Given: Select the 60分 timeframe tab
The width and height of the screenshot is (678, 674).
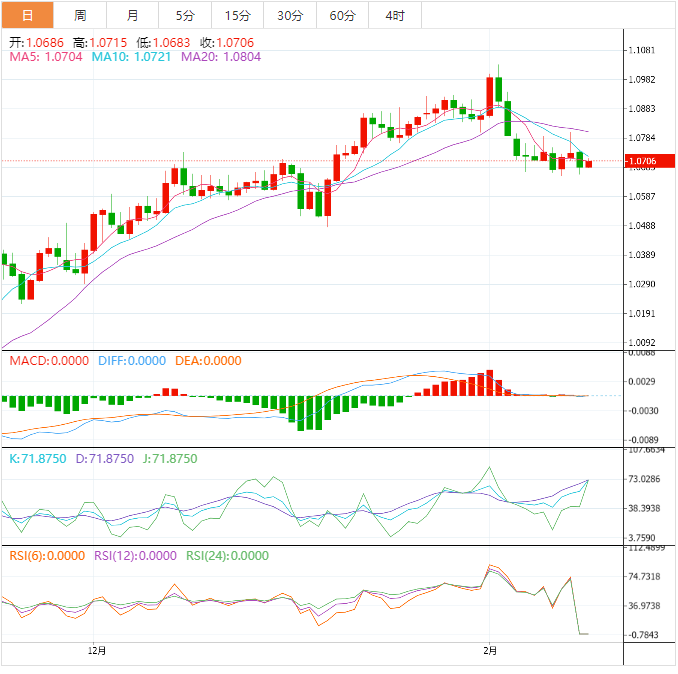Looking at the screenshot, I should [342, 15].
